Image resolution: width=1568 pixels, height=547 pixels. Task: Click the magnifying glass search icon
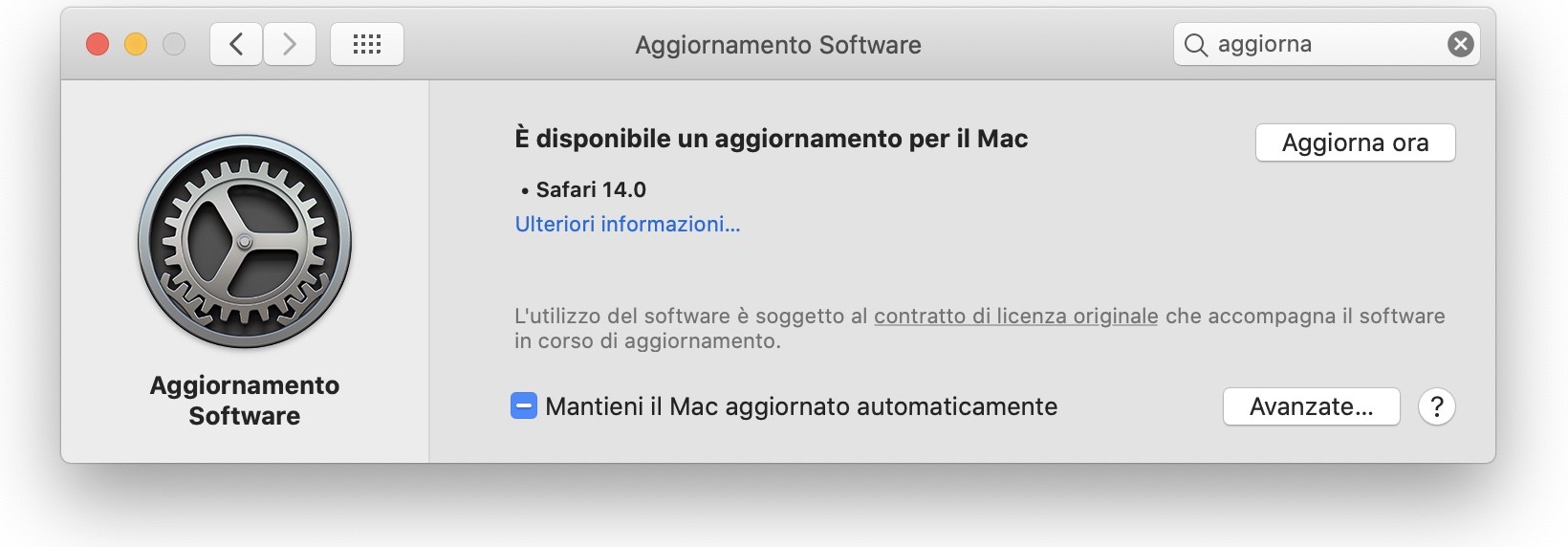pyautogui.click(x=1195, y=45)
